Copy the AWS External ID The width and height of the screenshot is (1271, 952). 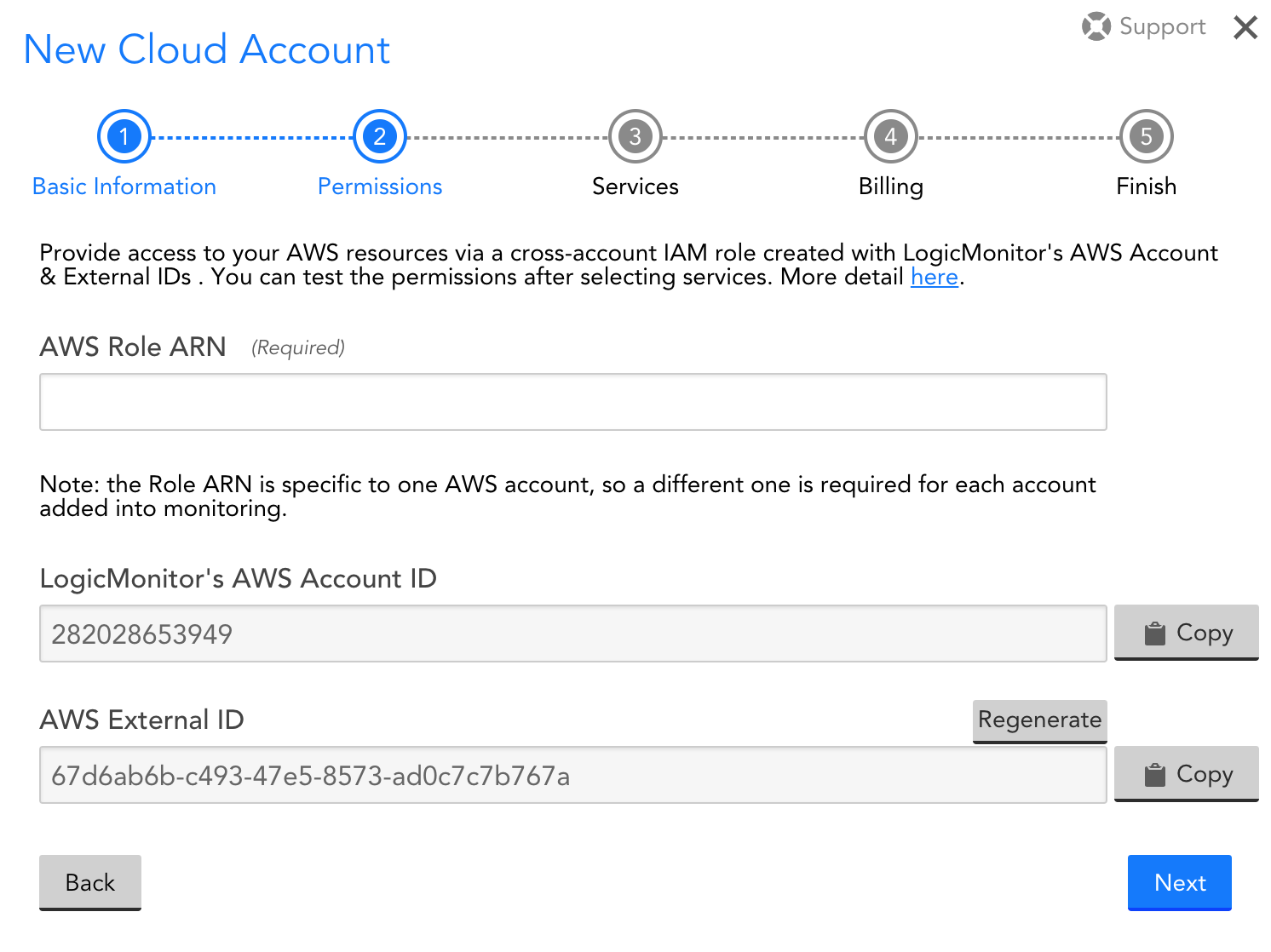pos(1187,774)
